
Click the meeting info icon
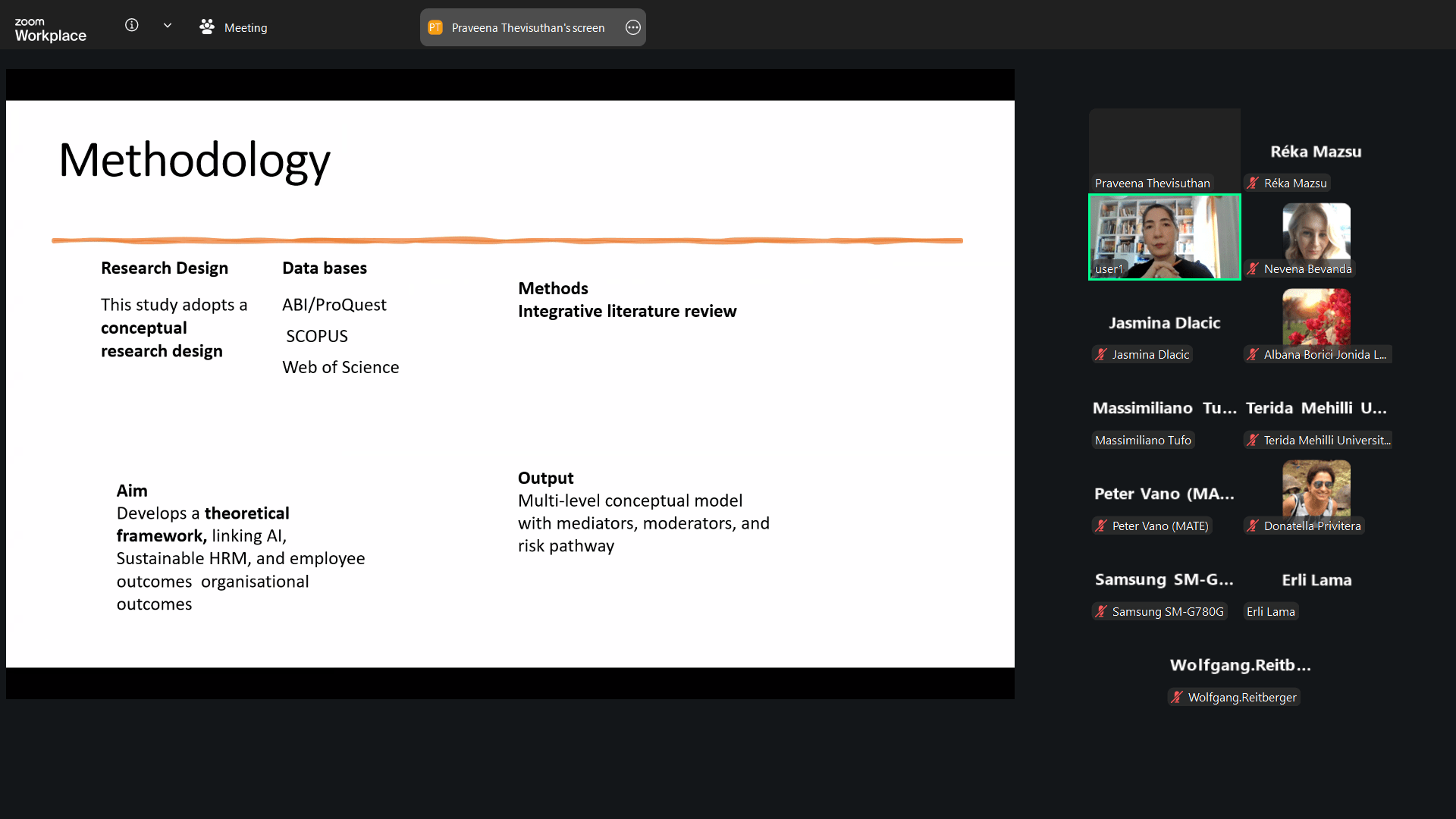coord(131,25)
